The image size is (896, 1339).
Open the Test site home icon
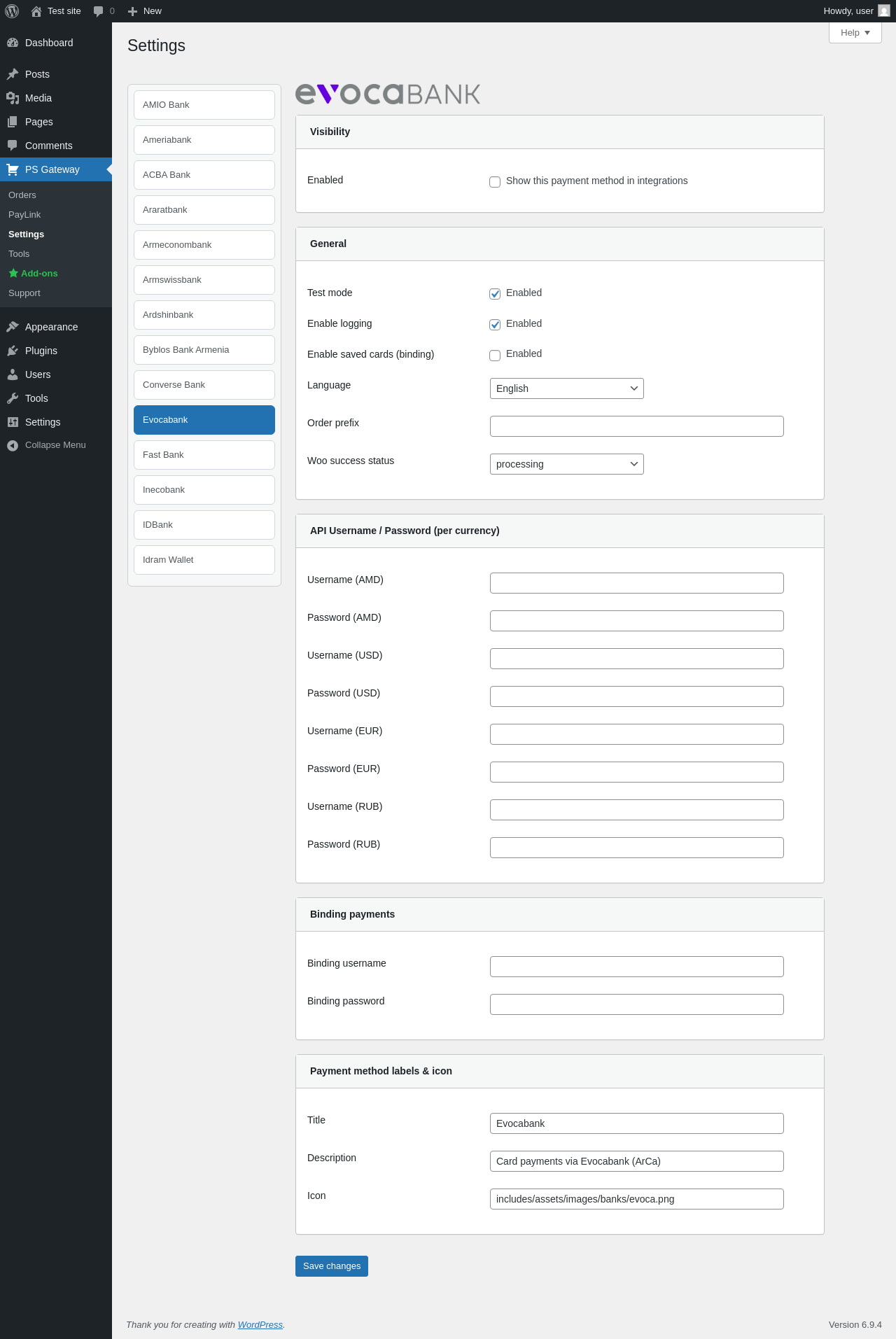36,11
